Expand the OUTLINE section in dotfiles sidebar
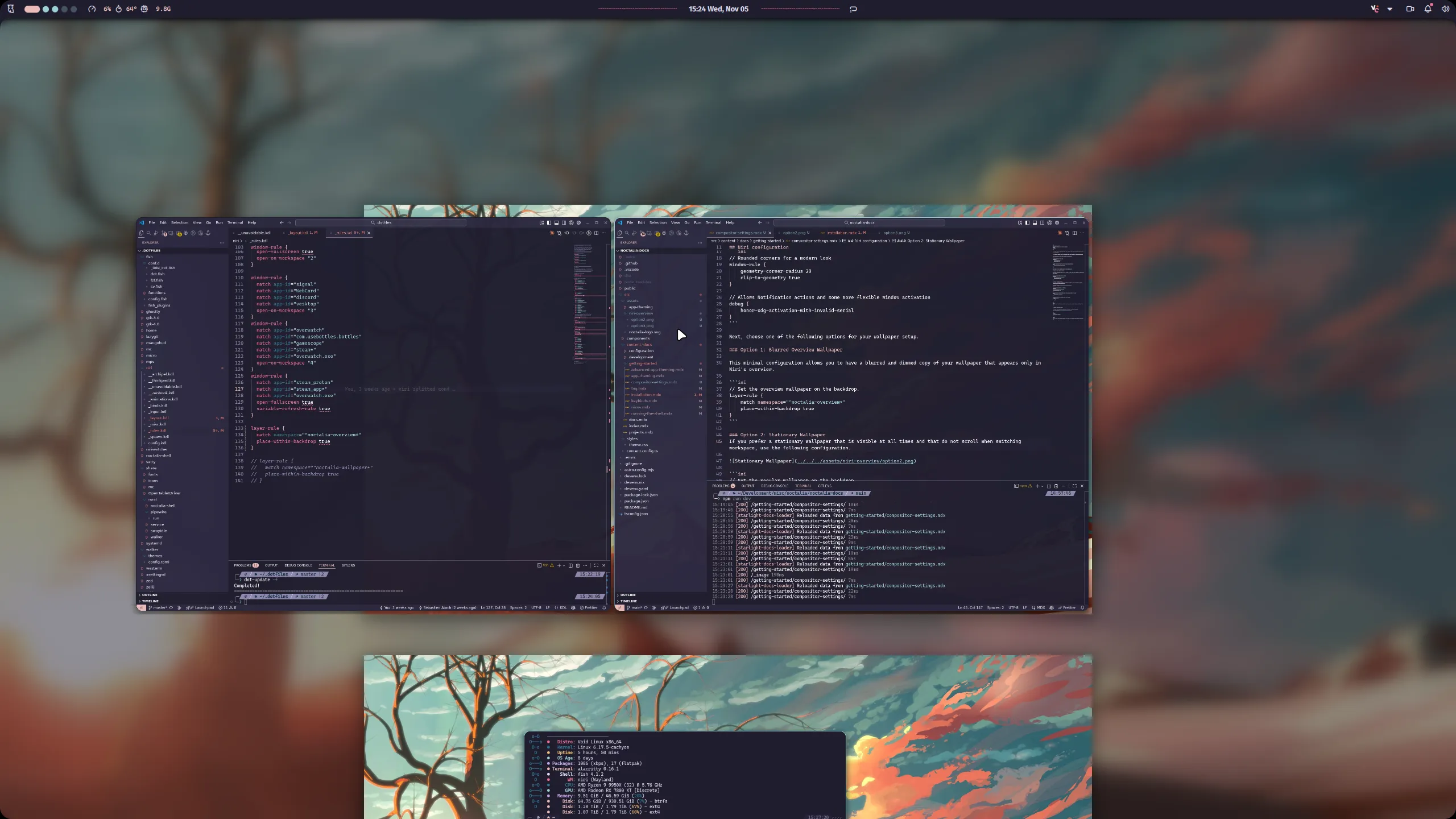This screenshot has height=819, width=1456. click(x=149, y=595)
